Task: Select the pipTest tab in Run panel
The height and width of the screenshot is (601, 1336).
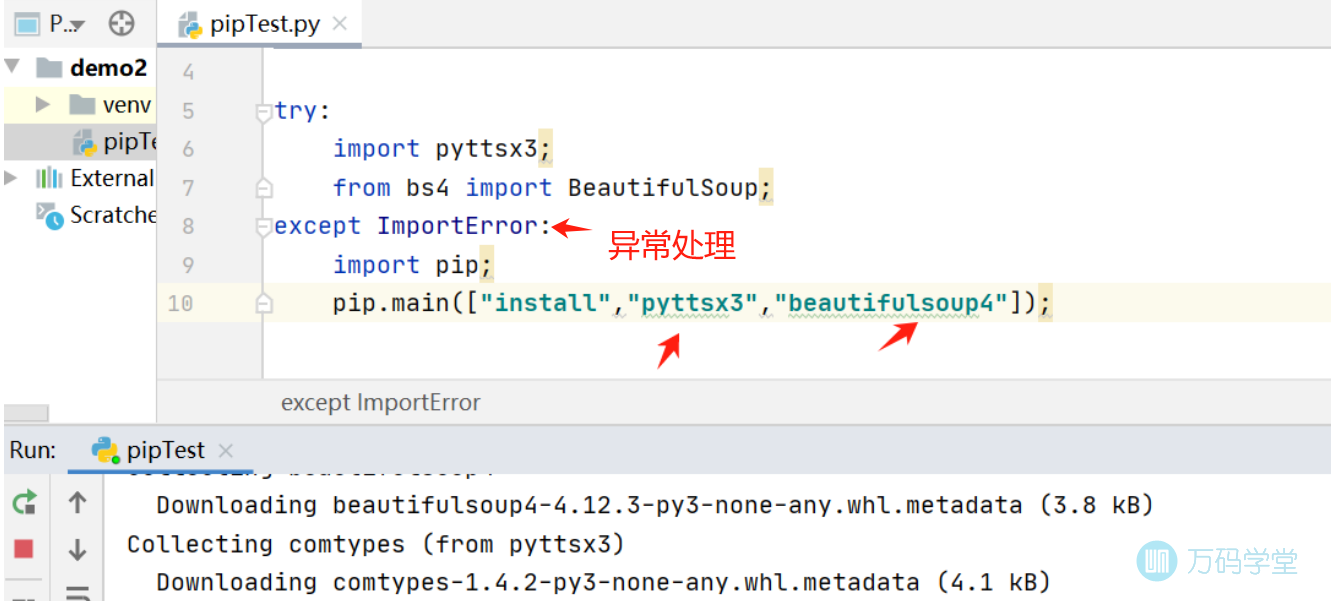Action: click(x=165, y=450)
